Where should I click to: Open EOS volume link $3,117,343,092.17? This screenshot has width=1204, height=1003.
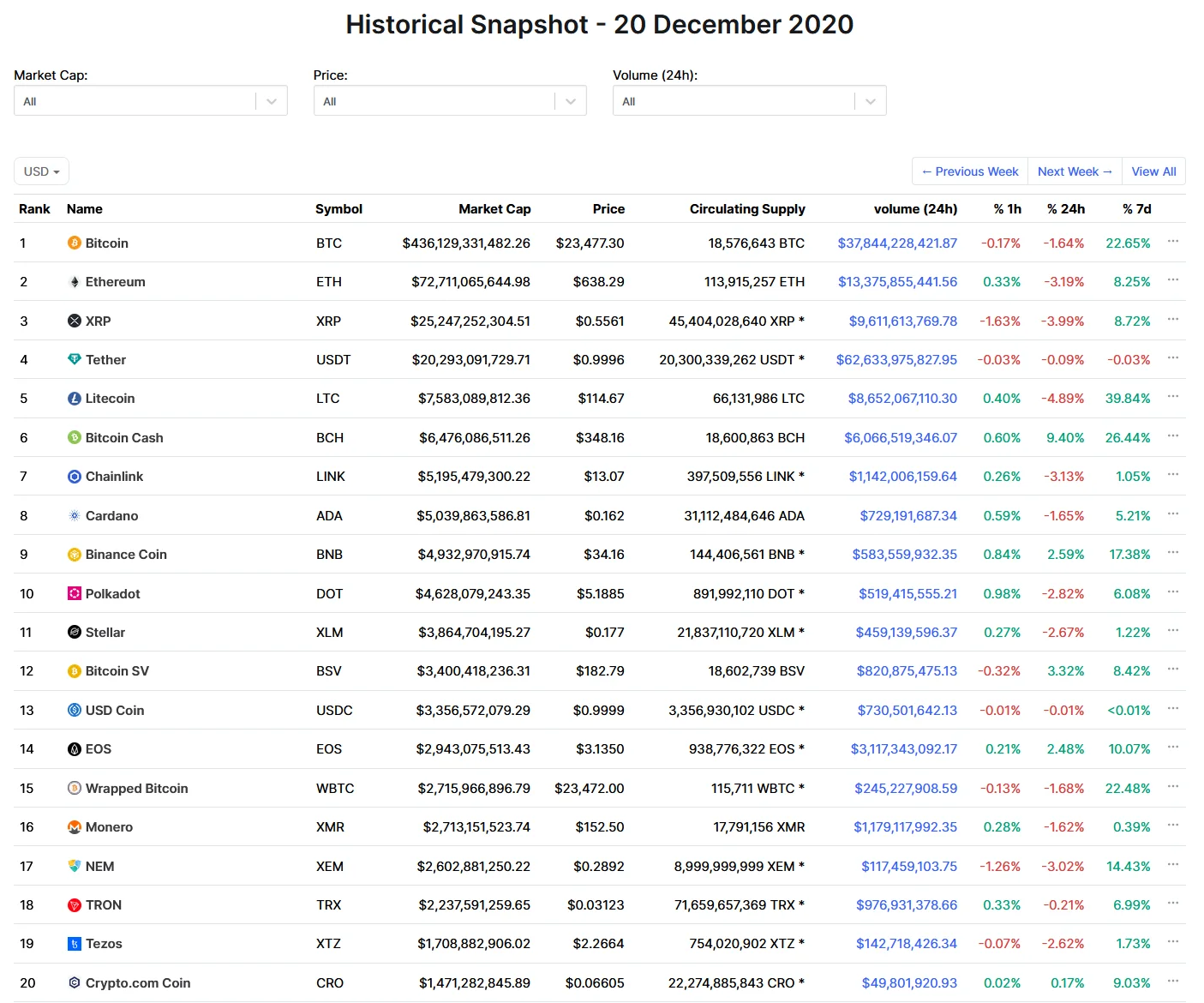tap(904, 749)
